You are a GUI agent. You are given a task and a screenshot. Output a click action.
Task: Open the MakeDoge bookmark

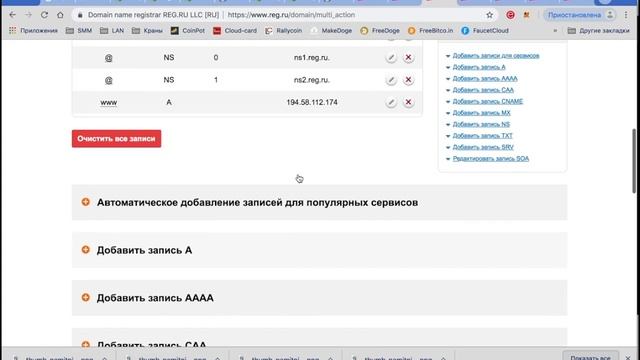(331, 31)
